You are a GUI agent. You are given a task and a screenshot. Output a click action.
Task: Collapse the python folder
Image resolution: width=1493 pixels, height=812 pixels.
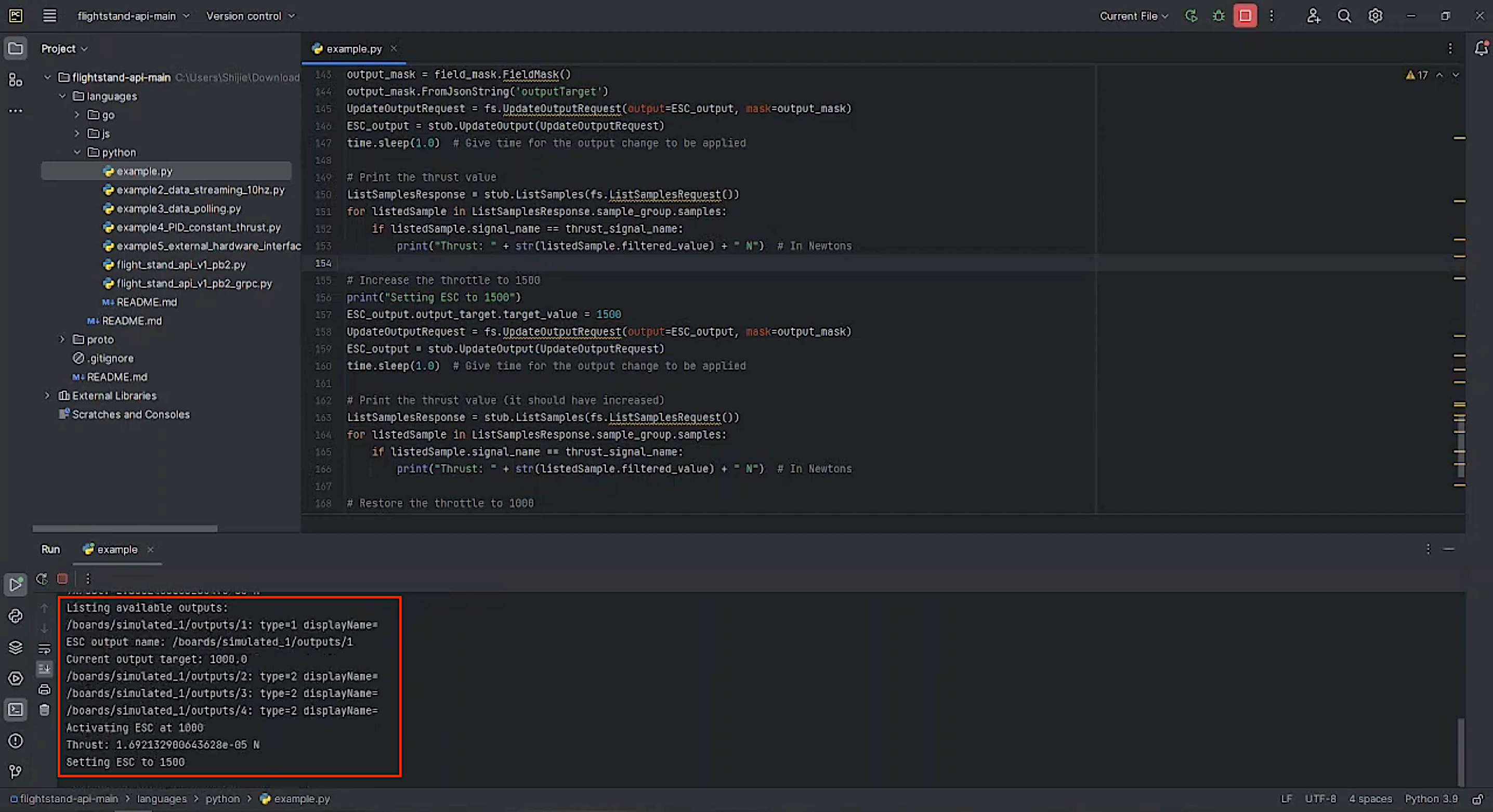coord(77,152)
